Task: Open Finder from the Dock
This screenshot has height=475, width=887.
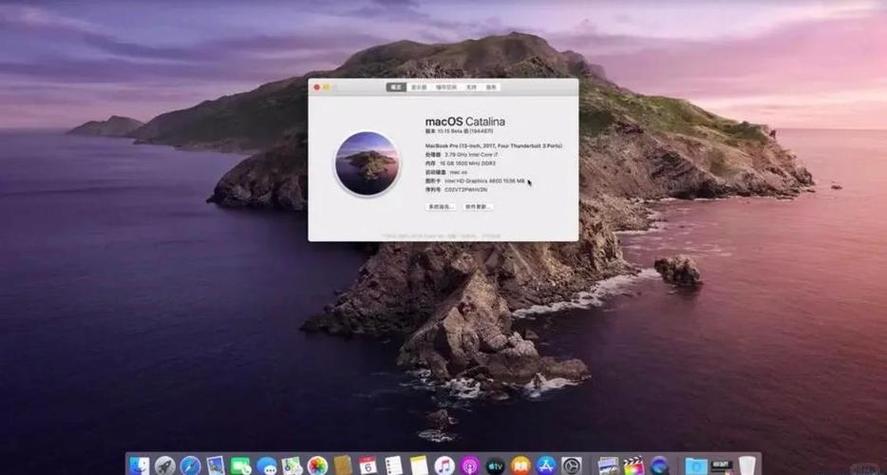Action: [139, 466]
